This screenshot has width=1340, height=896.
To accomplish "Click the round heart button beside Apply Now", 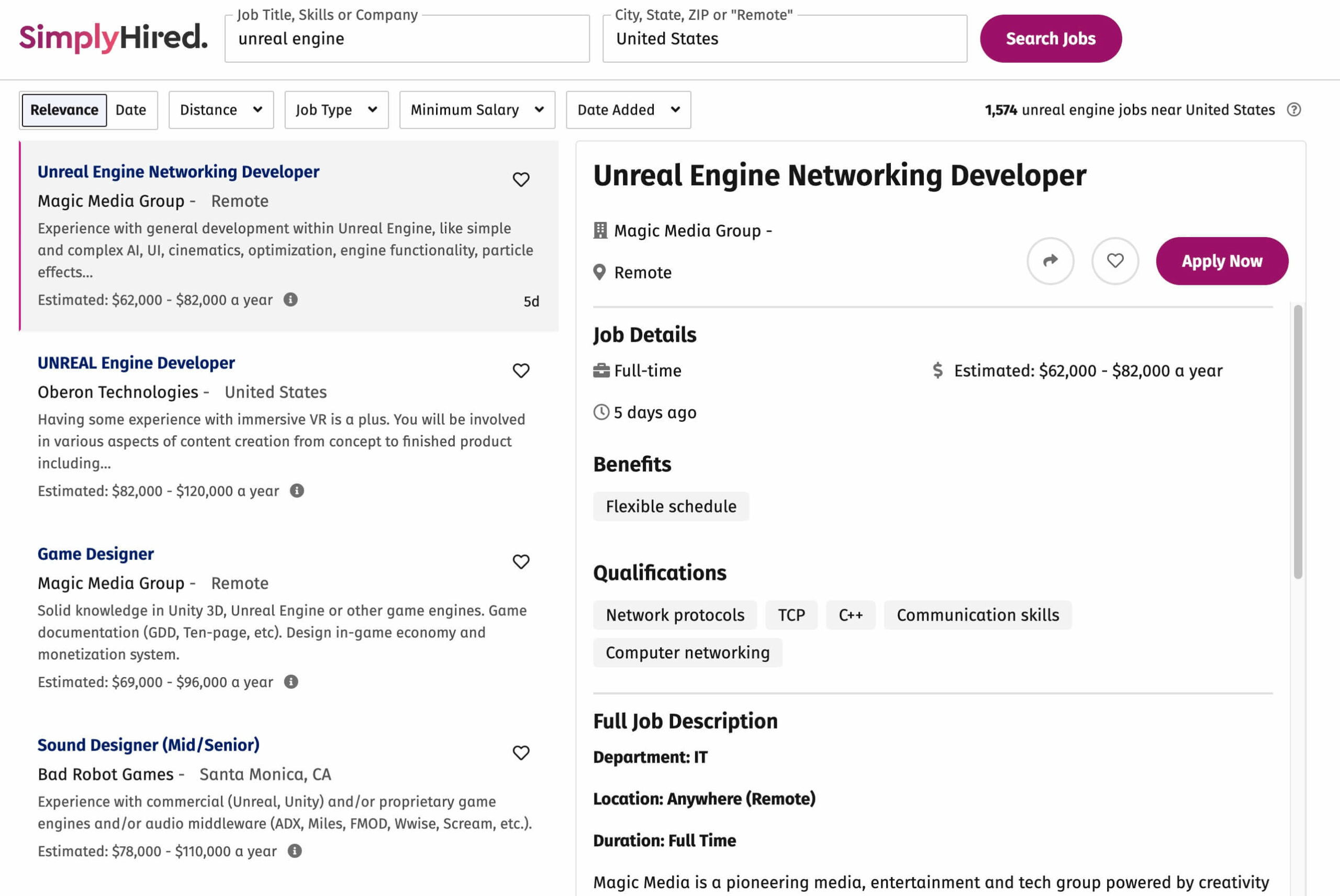I will [x=1114, y=261].
